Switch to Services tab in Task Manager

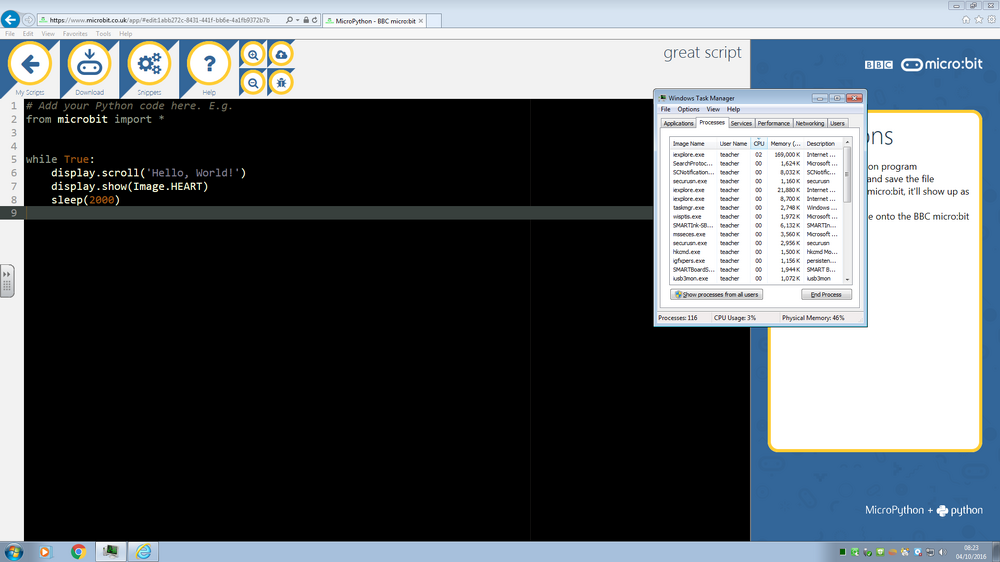click(x=741, y=123)
